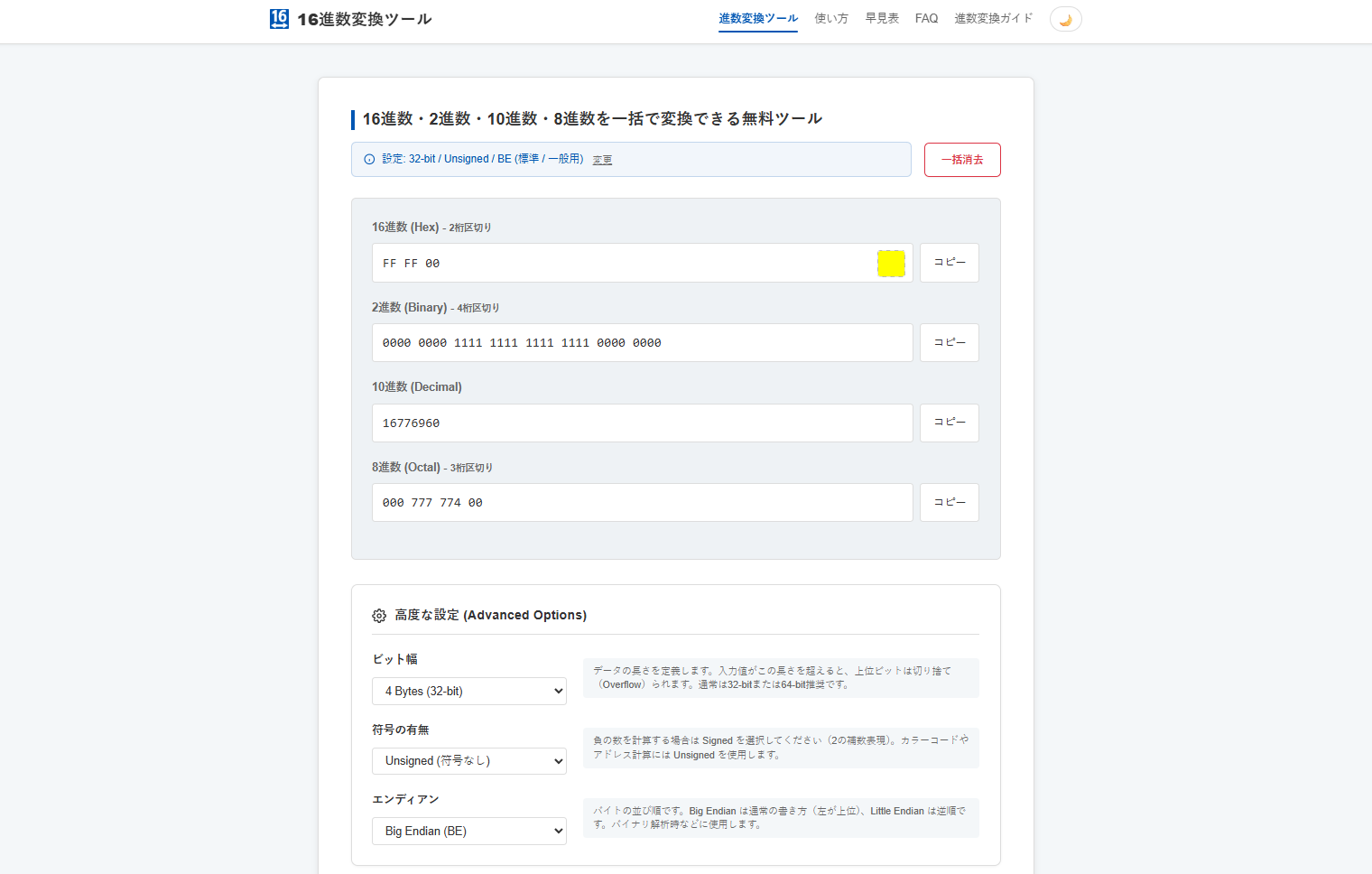
Task: Open the FAQ section
Action: 926,17
